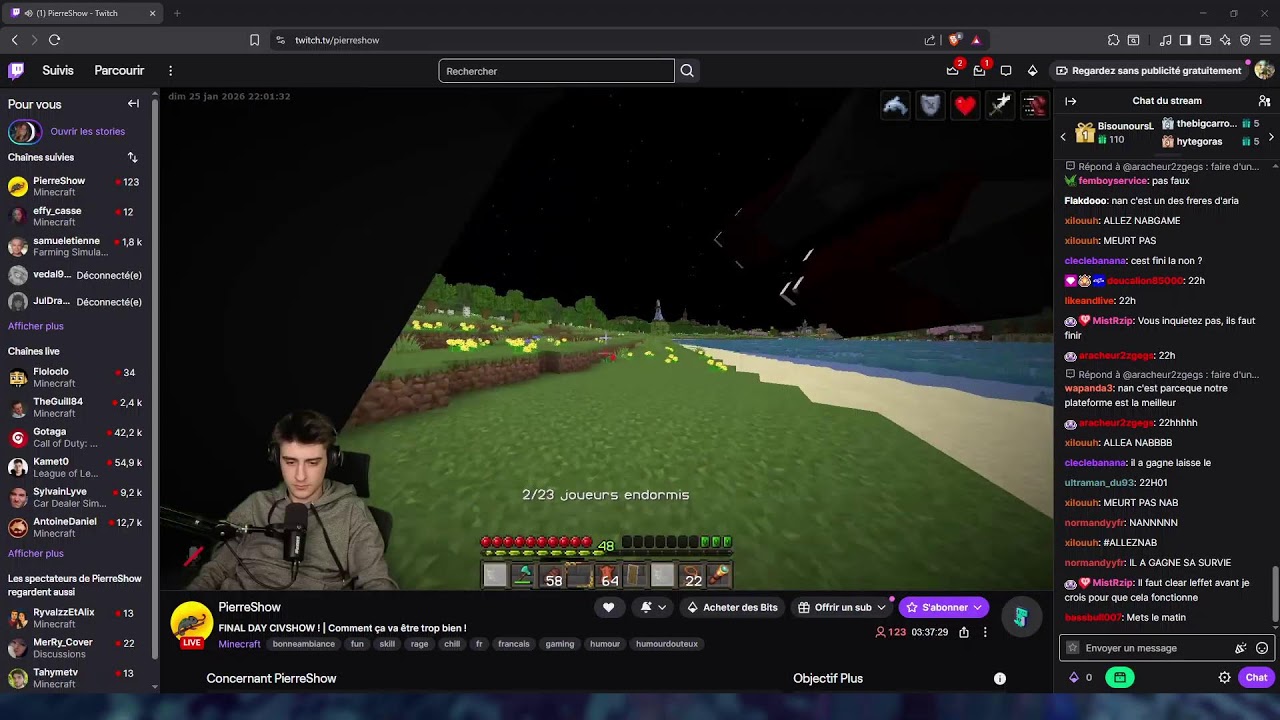Image resolution: width=1280 pixels, height=720 pixels.
Task: Open Brave Leo AI sparkle icon
Action: pyautogui.click(x=1225, y=40)
